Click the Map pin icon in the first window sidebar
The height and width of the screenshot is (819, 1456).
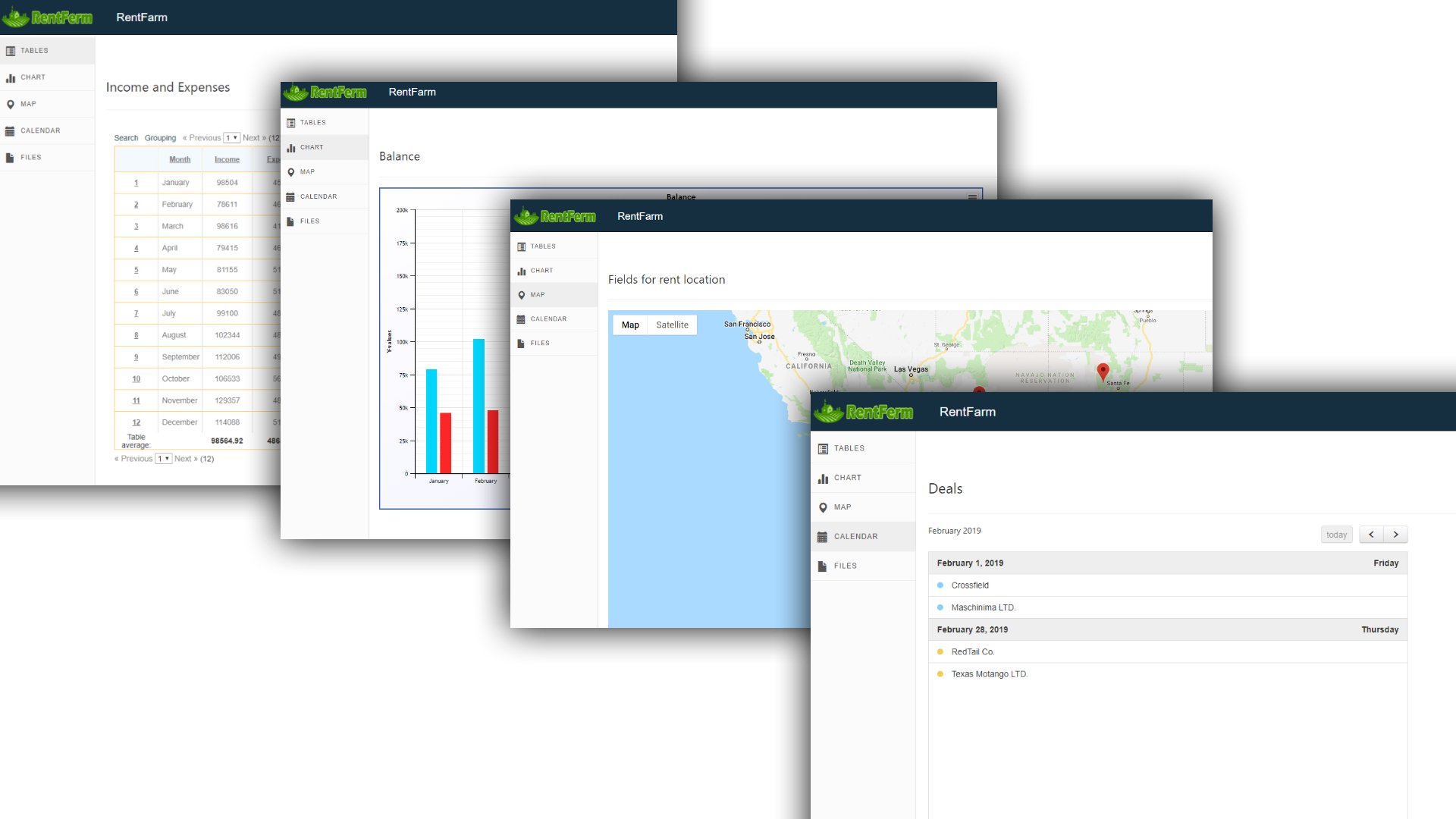[11, 104]
